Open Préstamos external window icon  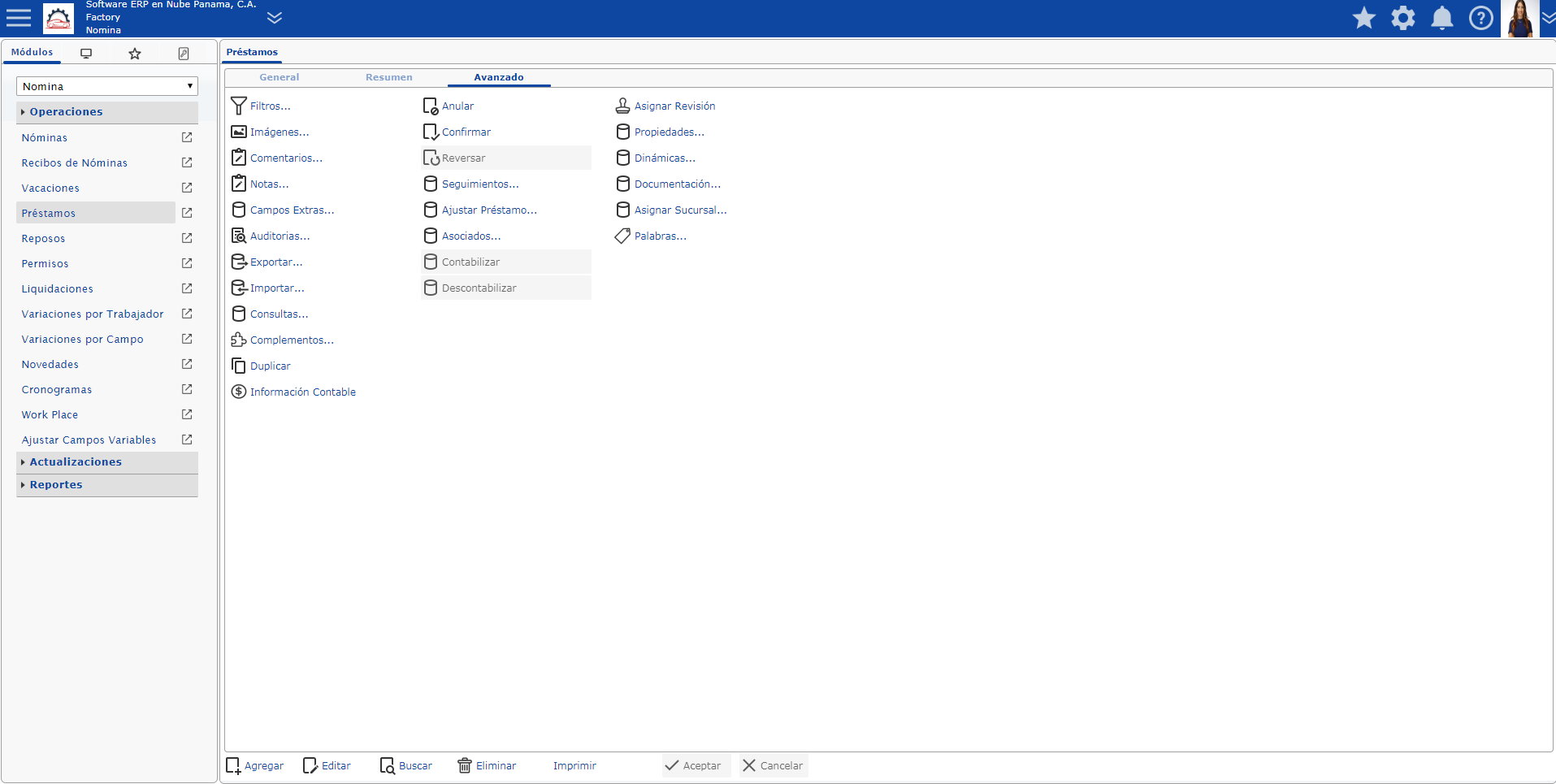coord(187,213)
